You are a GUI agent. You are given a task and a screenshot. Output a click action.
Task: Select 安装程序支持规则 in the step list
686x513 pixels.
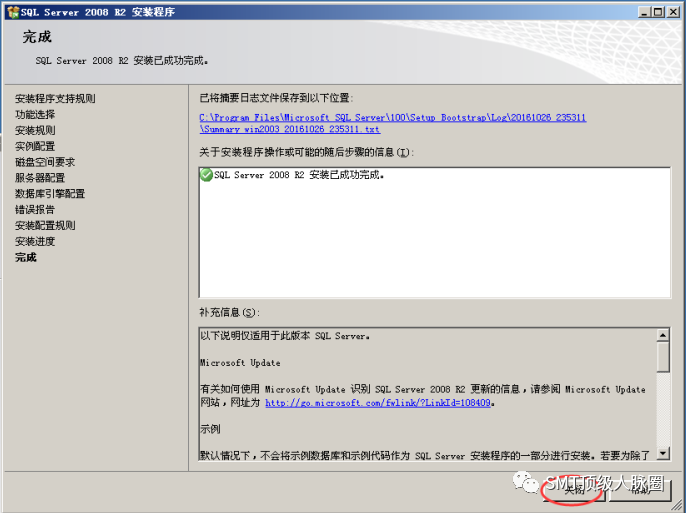click(55, 98)
